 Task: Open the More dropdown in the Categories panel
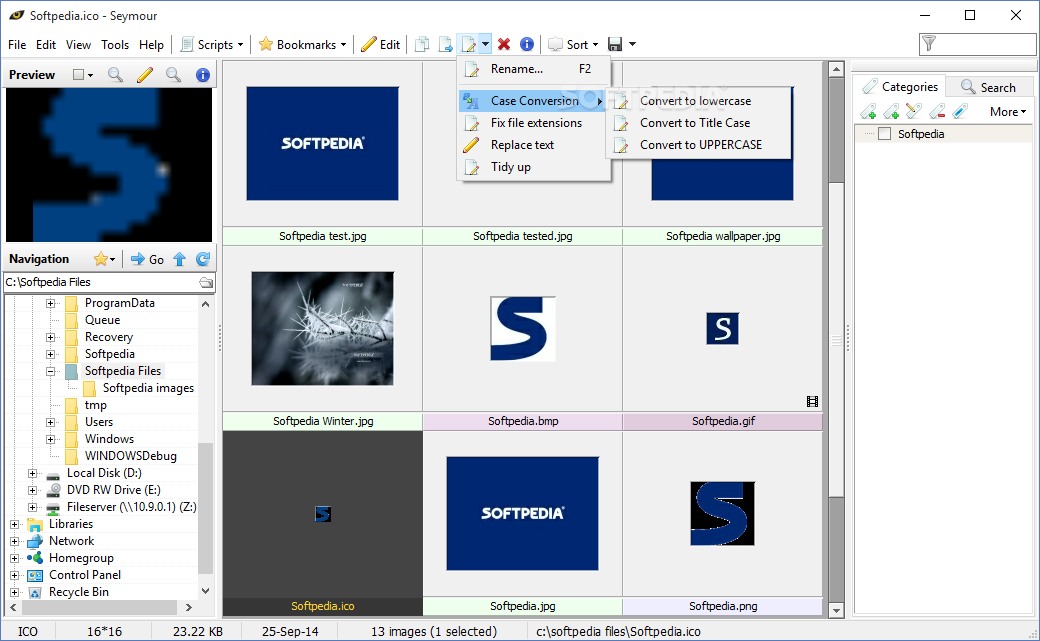[1008, 112]
